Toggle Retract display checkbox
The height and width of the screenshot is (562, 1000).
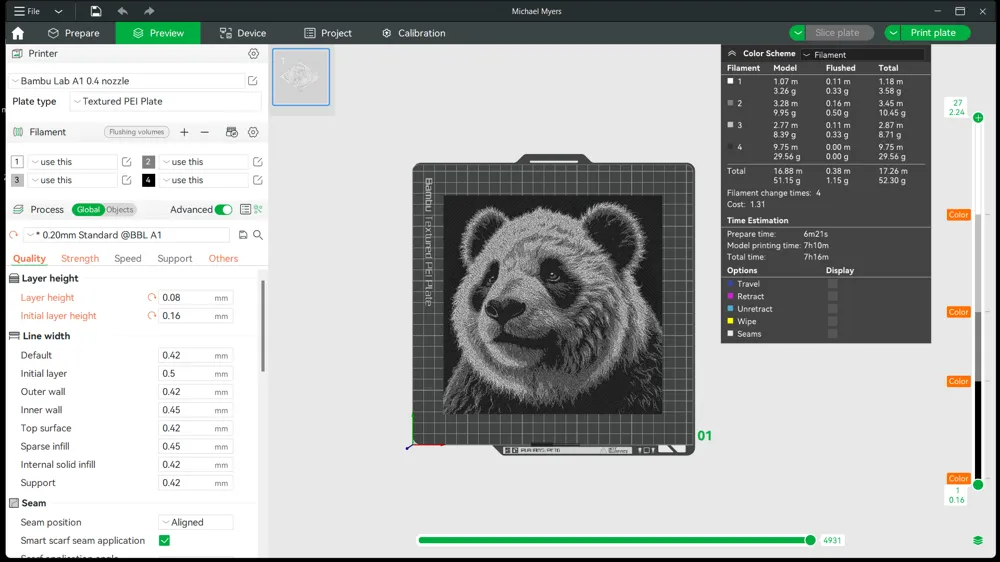tap(832, 296)
